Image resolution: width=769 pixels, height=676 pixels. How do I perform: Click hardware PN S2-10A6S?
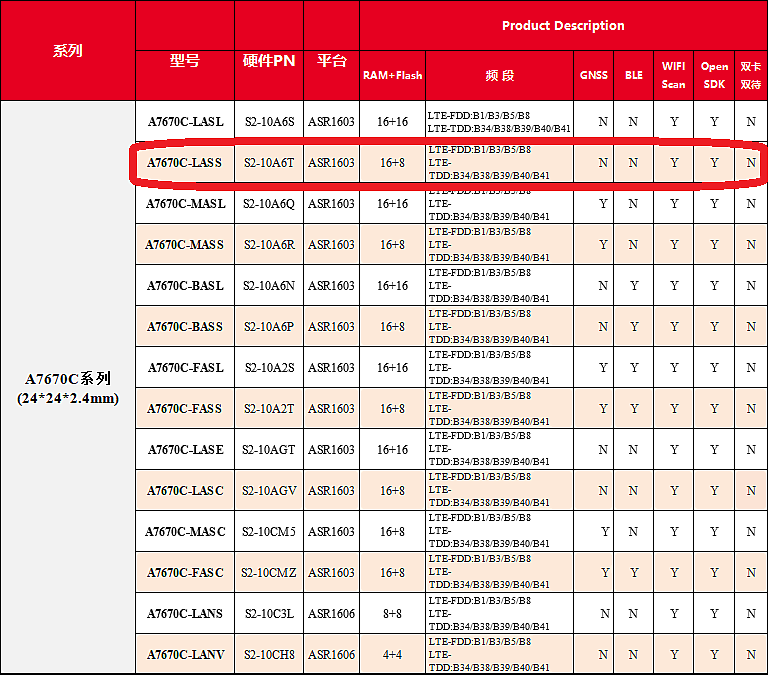[x=269, y=121]
